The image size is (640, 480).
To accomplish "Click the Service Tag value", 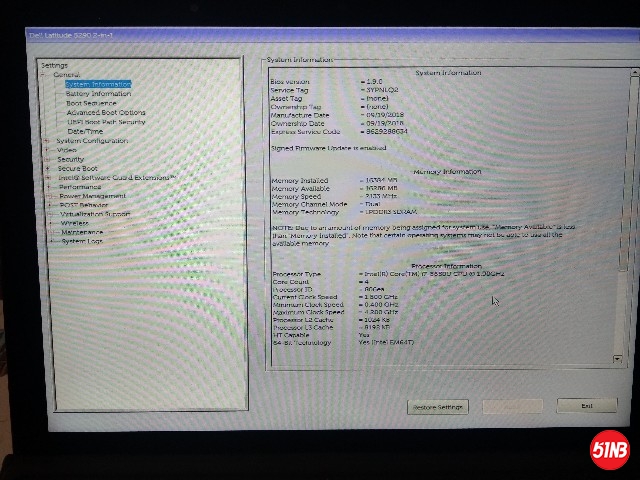I will [382, 90].
